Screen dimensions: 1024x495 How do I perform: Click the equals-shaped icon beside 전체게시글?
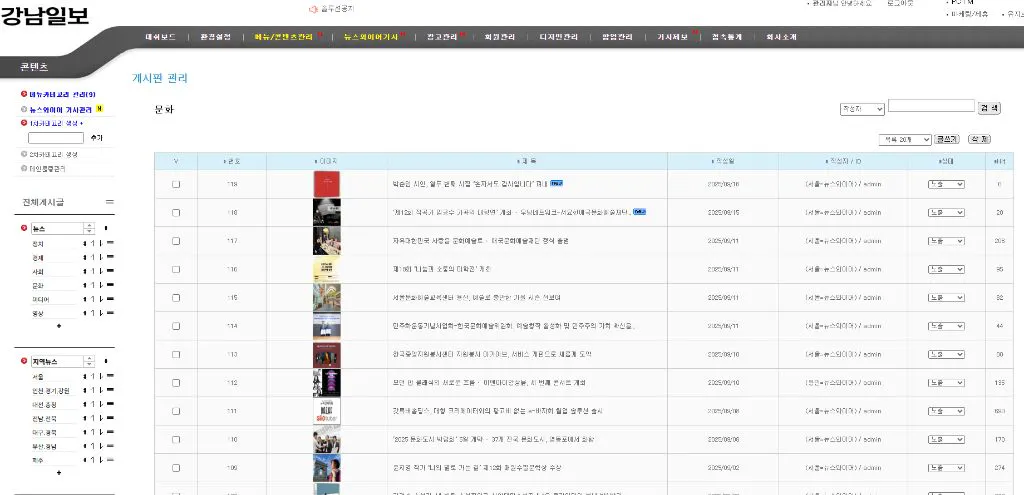click(110, 202)
